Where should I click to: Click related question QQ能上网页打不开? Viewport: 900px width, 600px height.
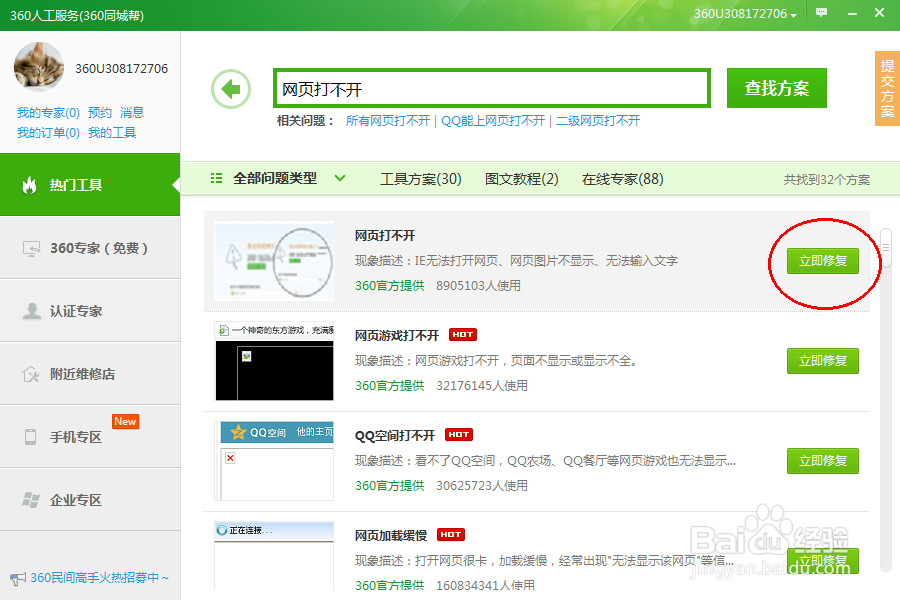click(x=493, y=121)
